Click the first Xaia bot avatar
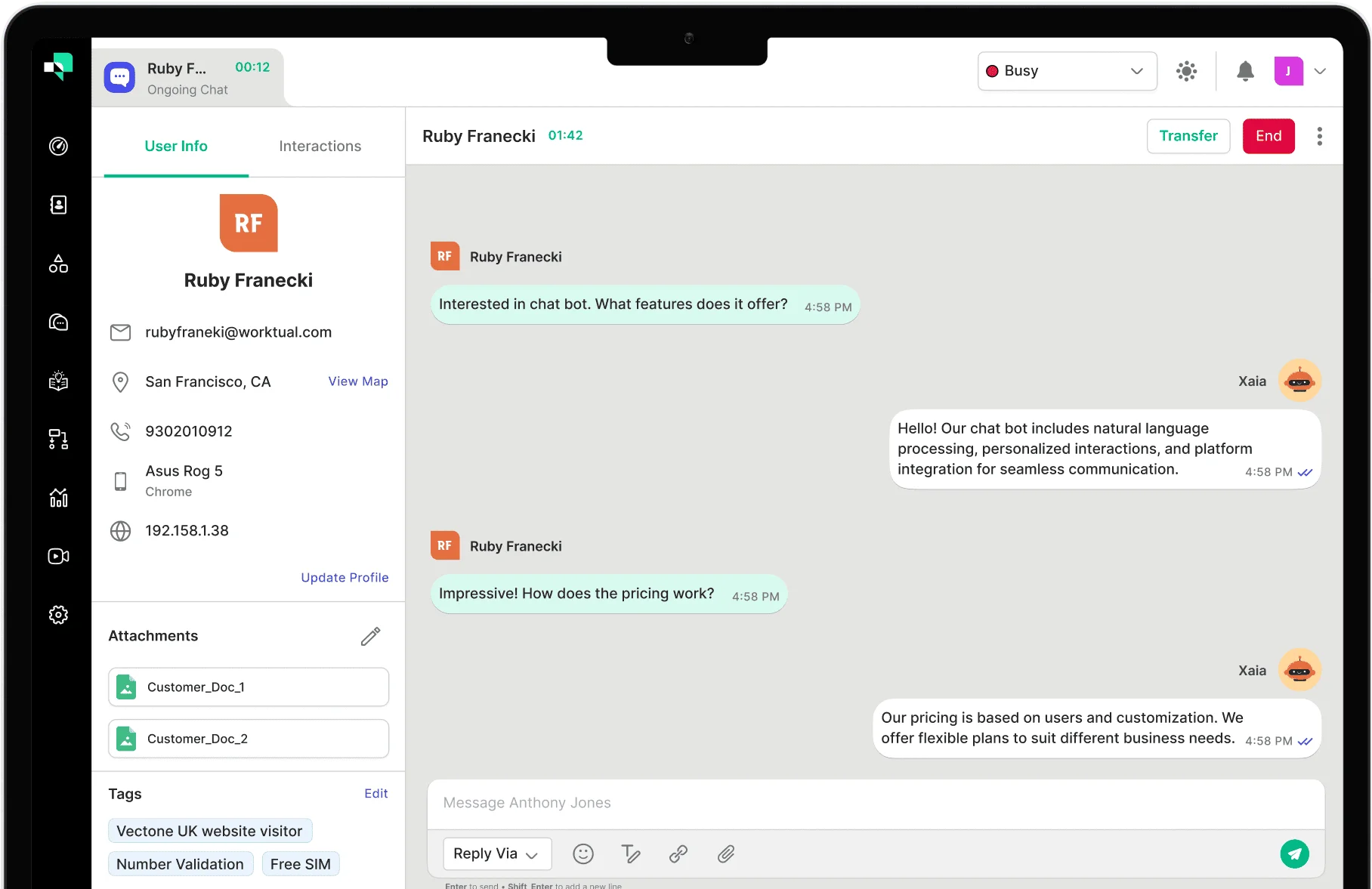 (1299, 381)
